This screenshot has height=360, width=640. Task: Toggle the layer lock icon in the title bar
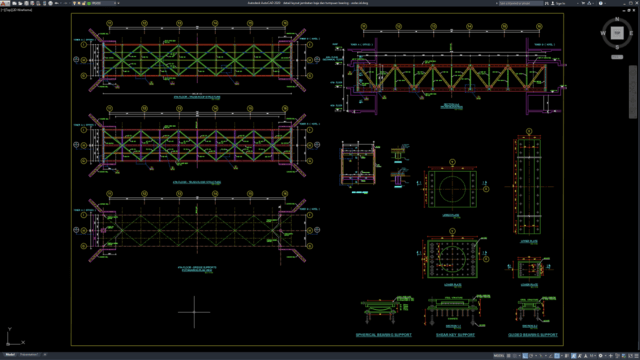click(84, 3)
